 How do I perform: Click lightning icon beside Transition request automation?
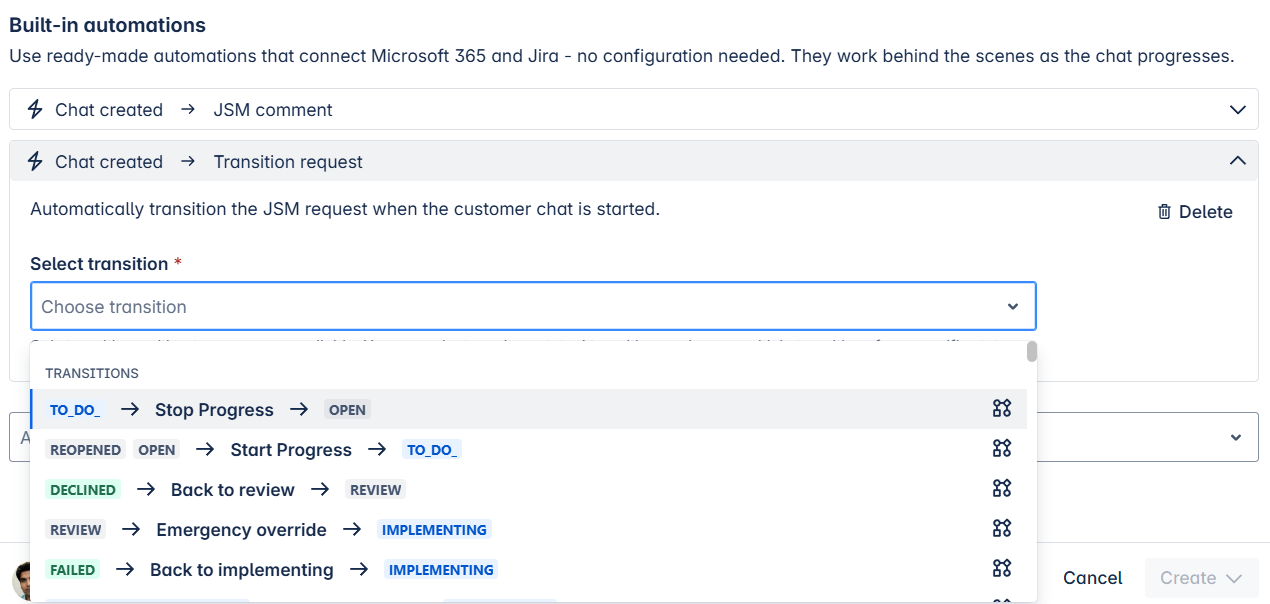(x=35, y=162)
